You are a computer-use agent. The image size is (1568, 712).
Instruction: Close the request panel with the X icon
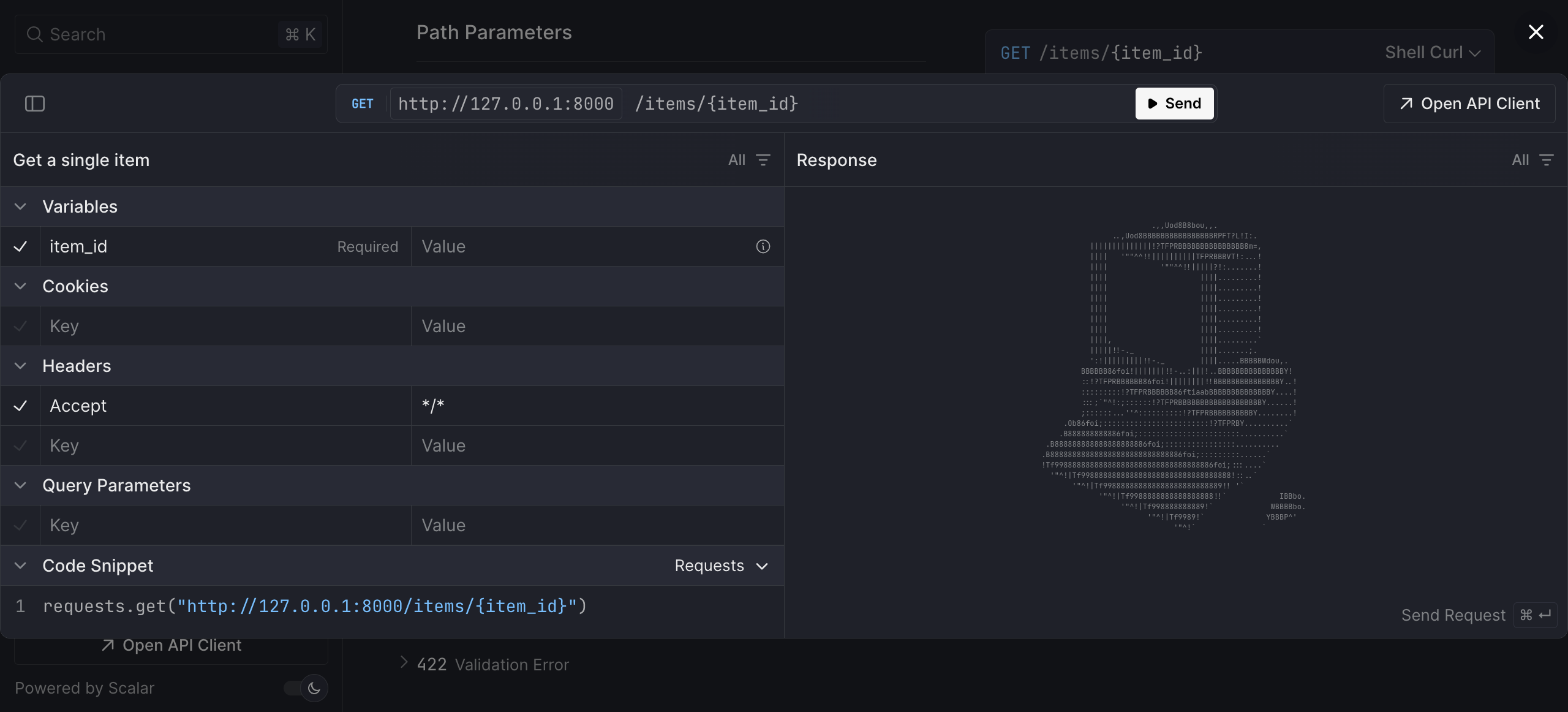(1536, 32)
